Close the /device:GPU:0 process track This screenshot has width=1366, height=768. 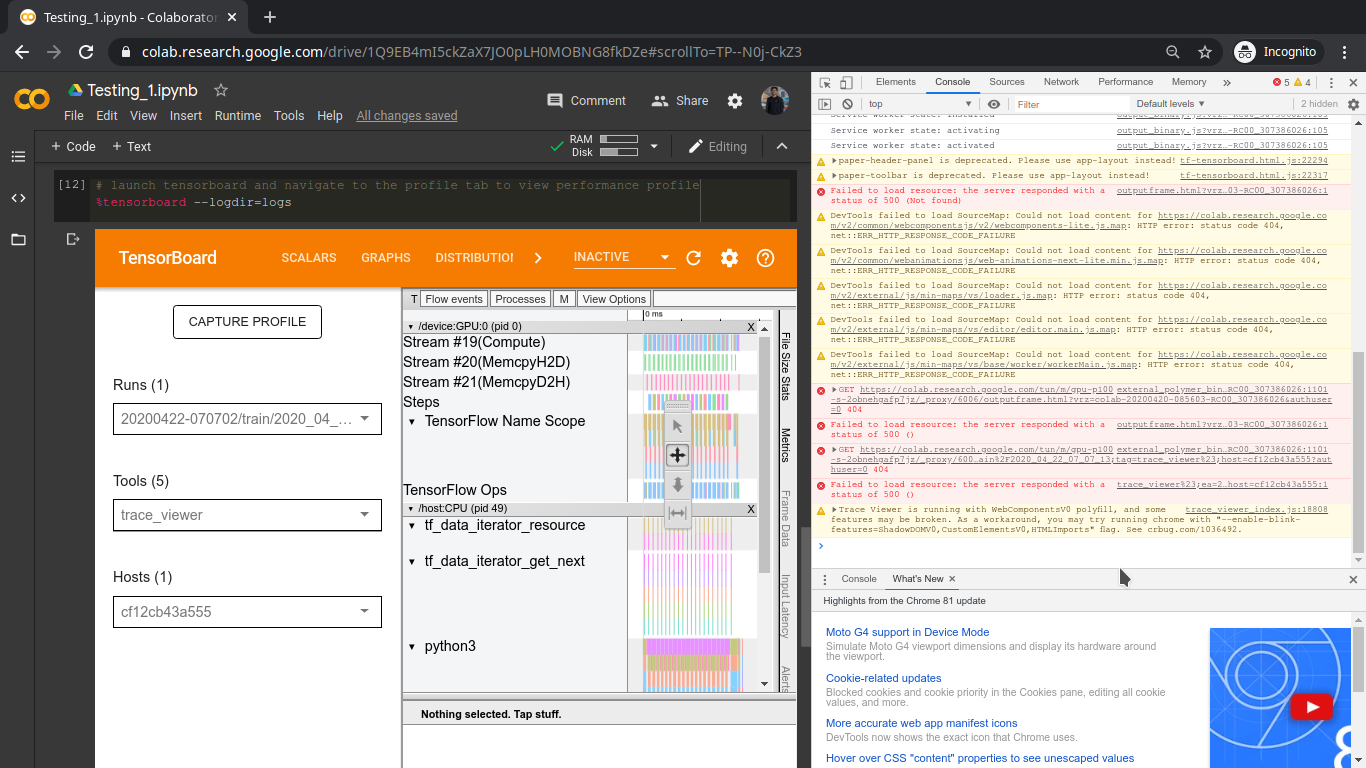751,327
